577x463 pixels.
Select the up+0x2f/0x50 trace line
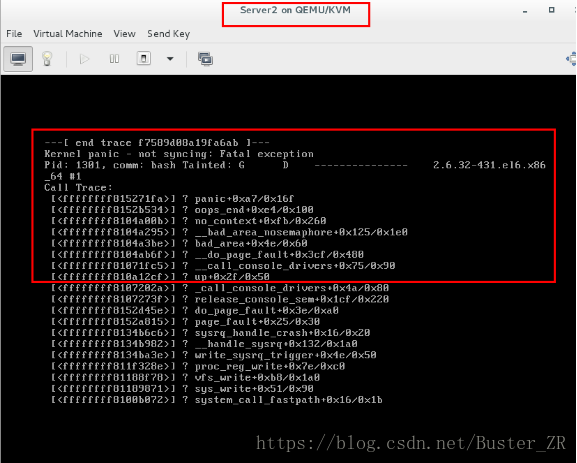pyautogui.click(x=160, y=277)
